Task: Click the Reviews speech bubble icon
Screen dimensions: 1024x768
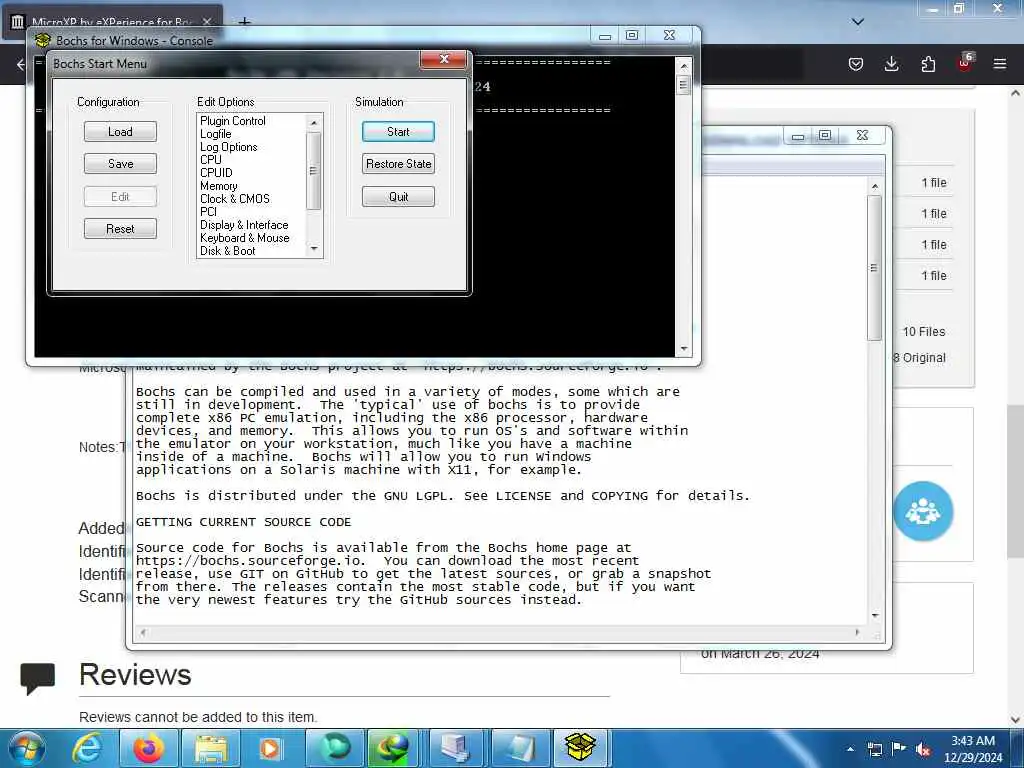Action: pyautogui.click(x=37, y=678)
